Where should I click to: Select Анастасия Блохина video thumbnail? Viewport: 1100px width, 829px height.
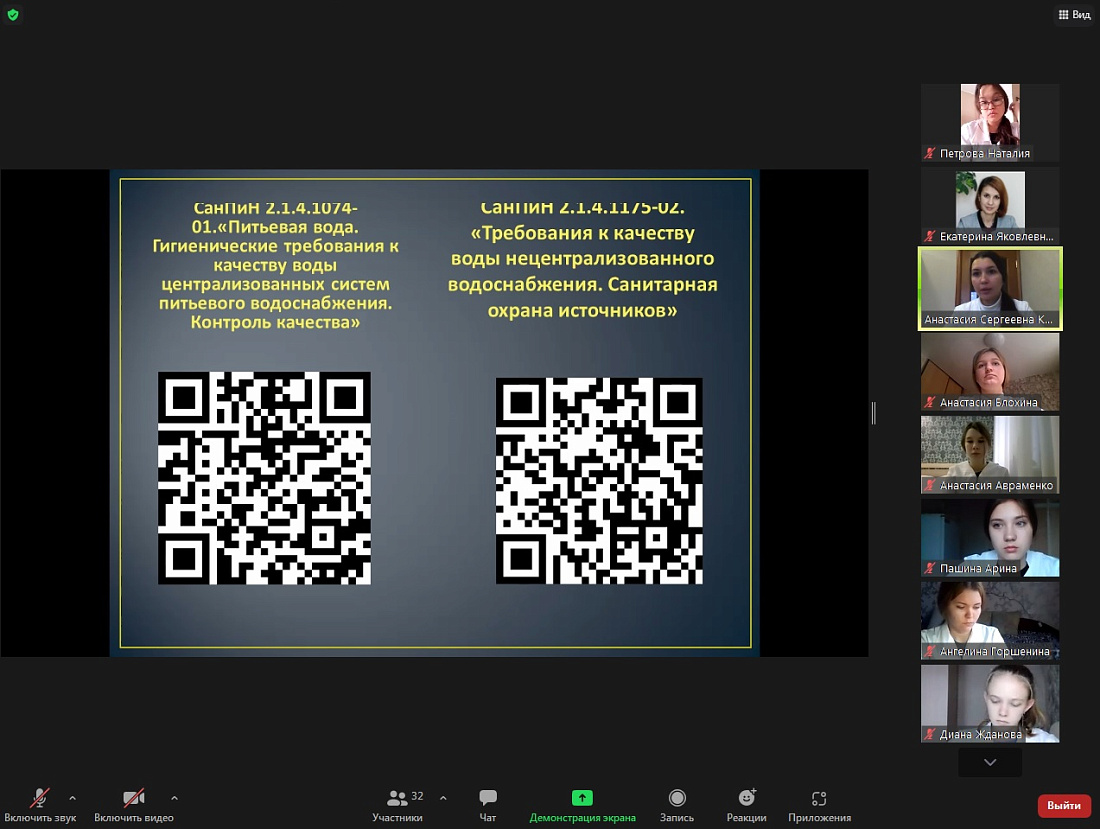pos(990,371)
